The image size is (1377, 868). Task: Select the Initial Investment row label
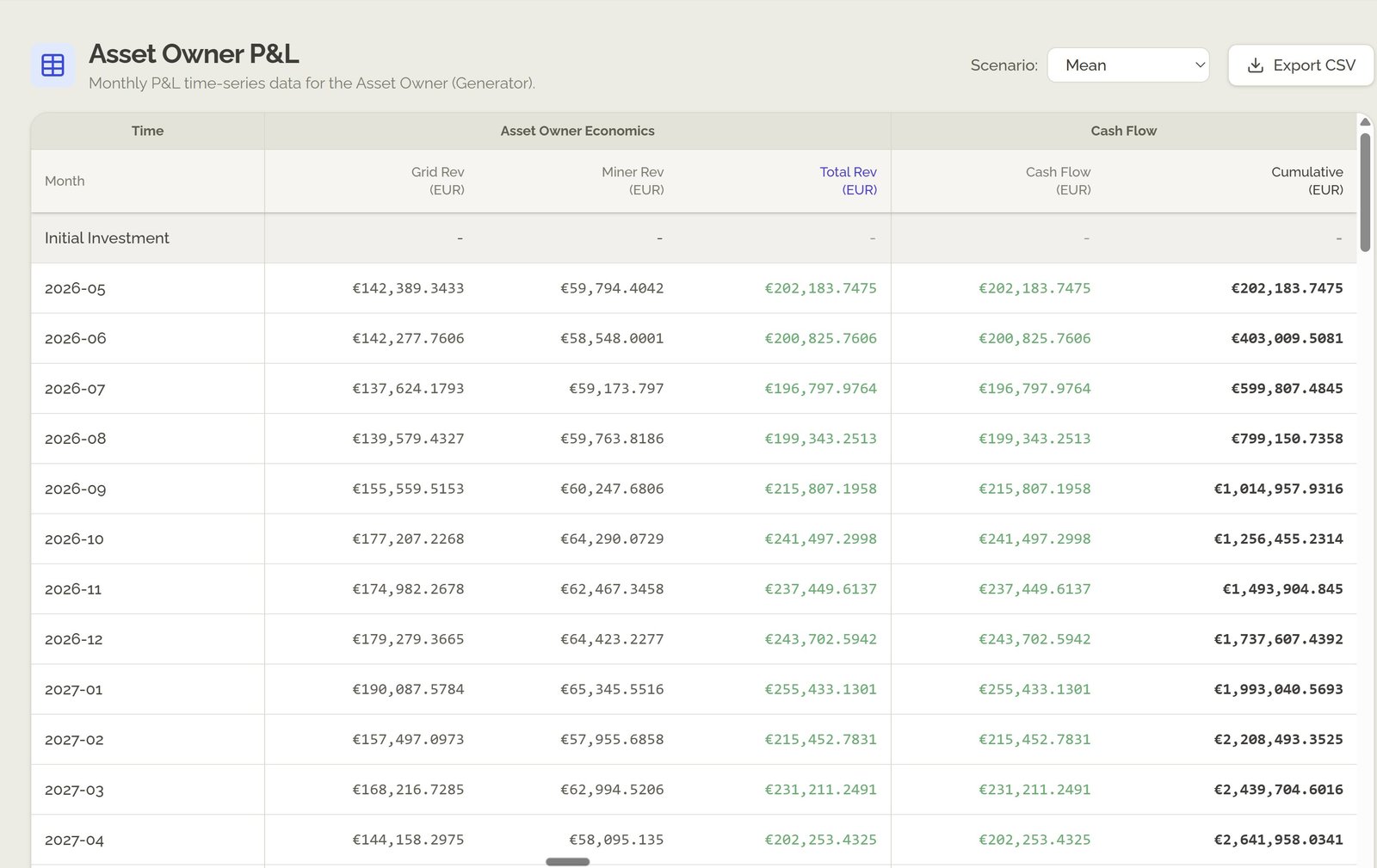coord(107,238)
